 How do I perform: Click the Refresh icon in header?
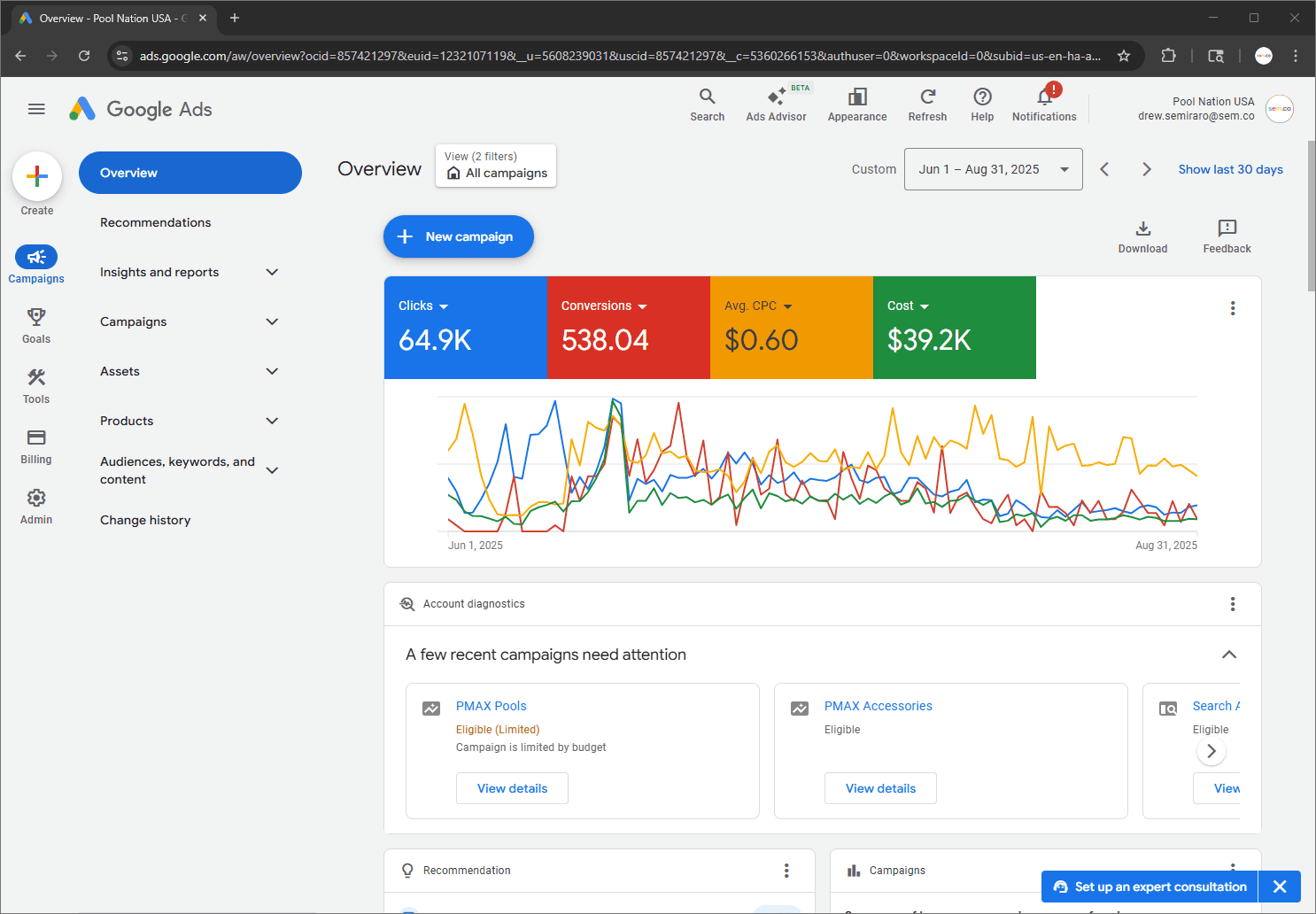(x=927, y=105)
